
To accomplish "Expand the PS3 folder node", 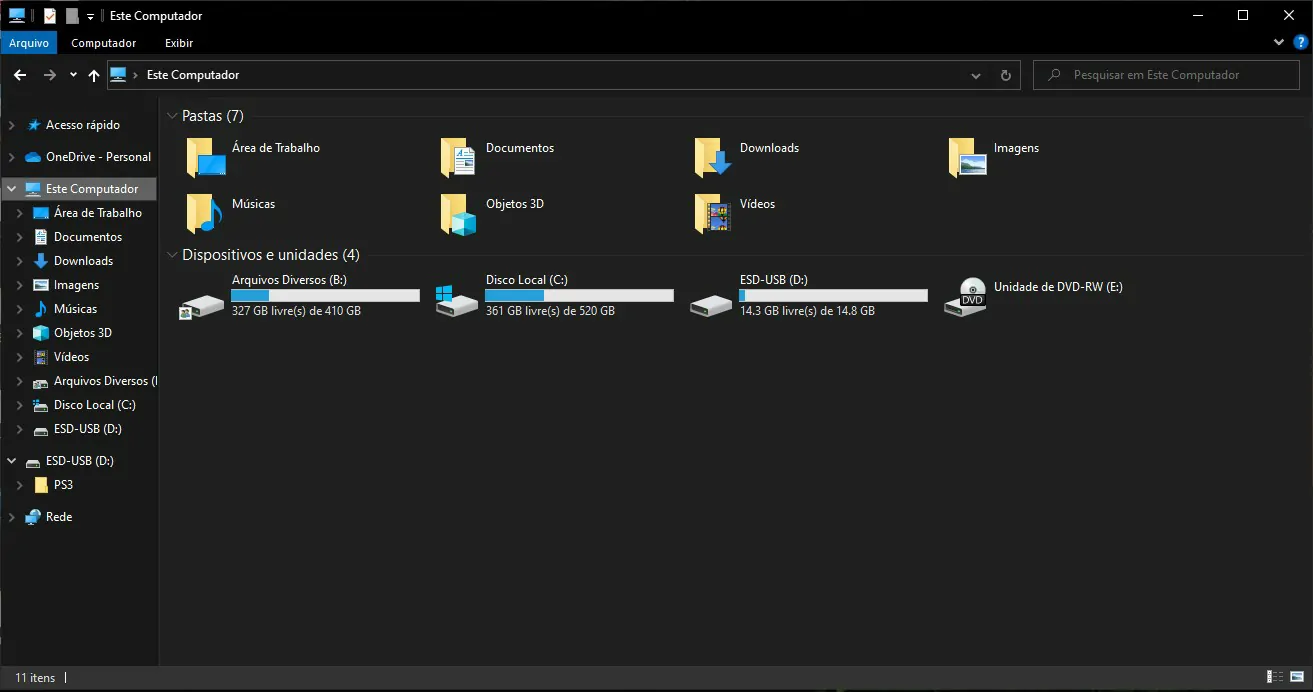I will (20, 485).
